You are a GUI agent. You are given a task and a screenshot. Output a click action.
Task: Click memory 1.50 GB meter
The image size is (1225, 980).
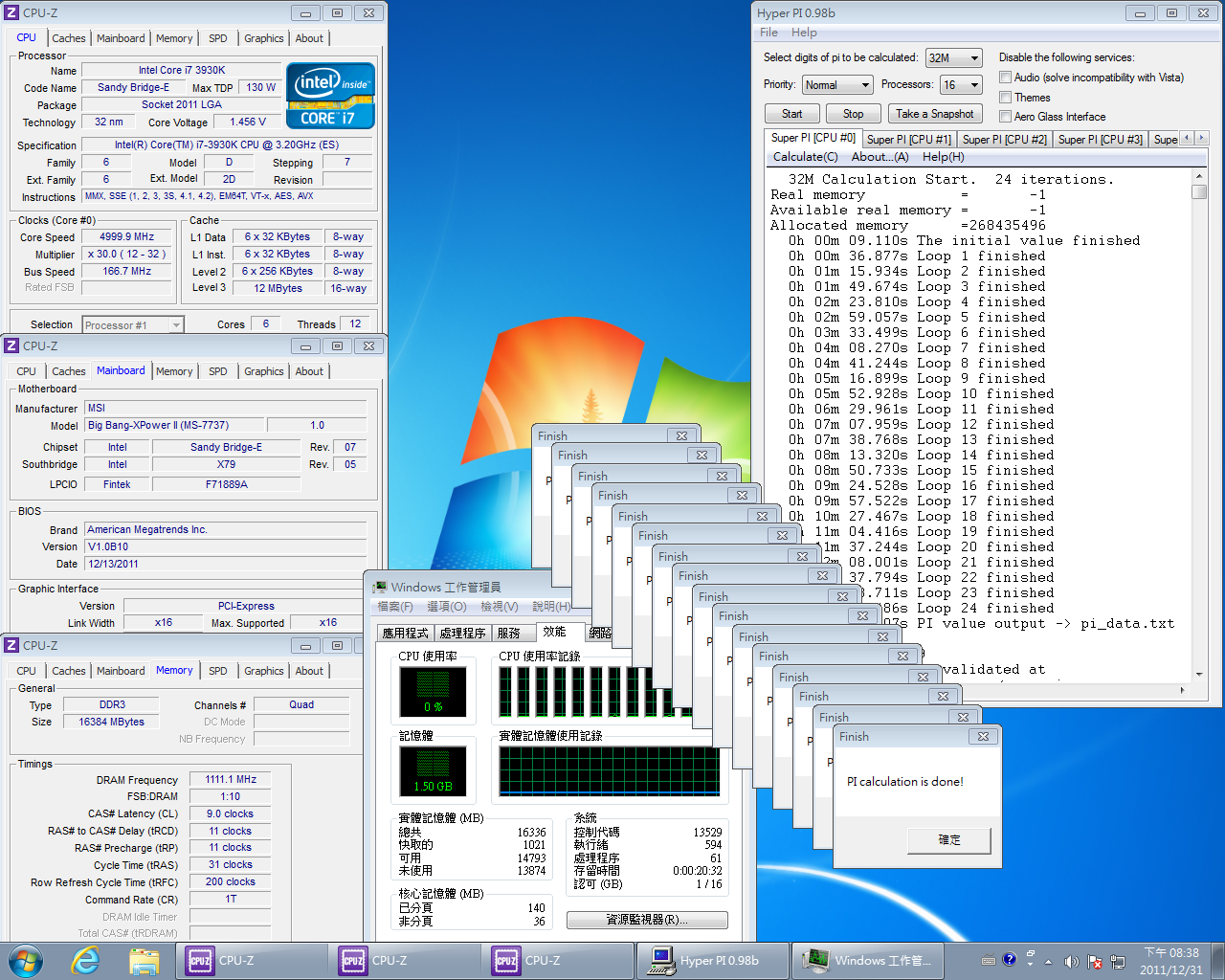click(434, 771)
